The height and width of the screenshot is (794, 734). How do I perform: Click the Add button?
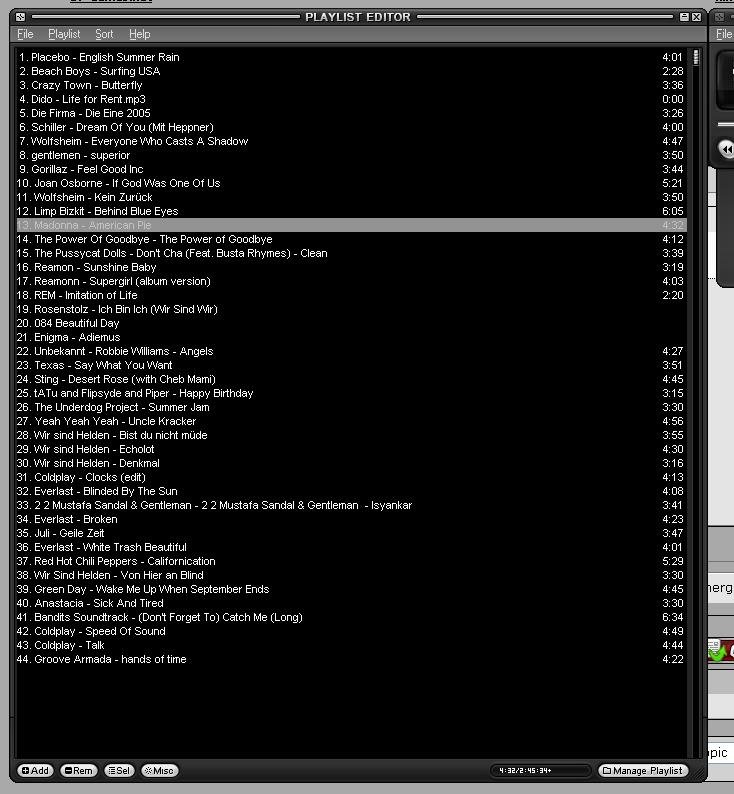click(x=35, y=770)
